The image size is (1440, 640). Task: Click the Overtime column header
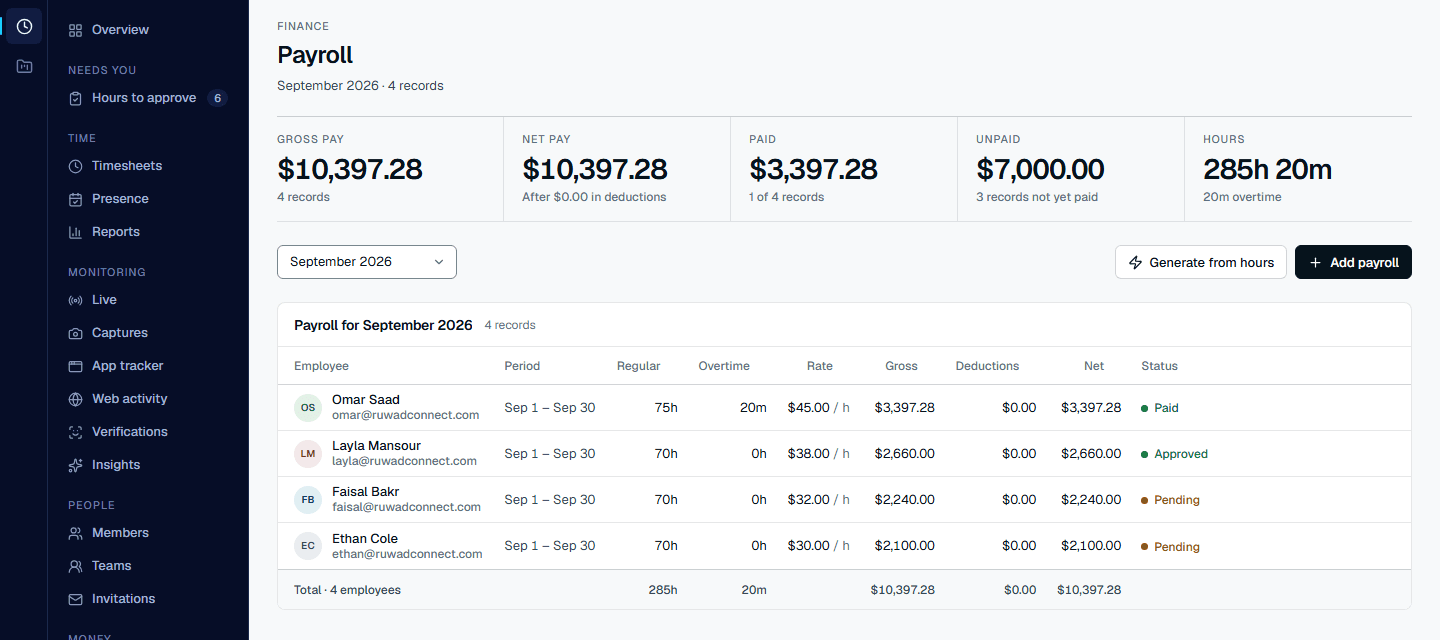724,366
